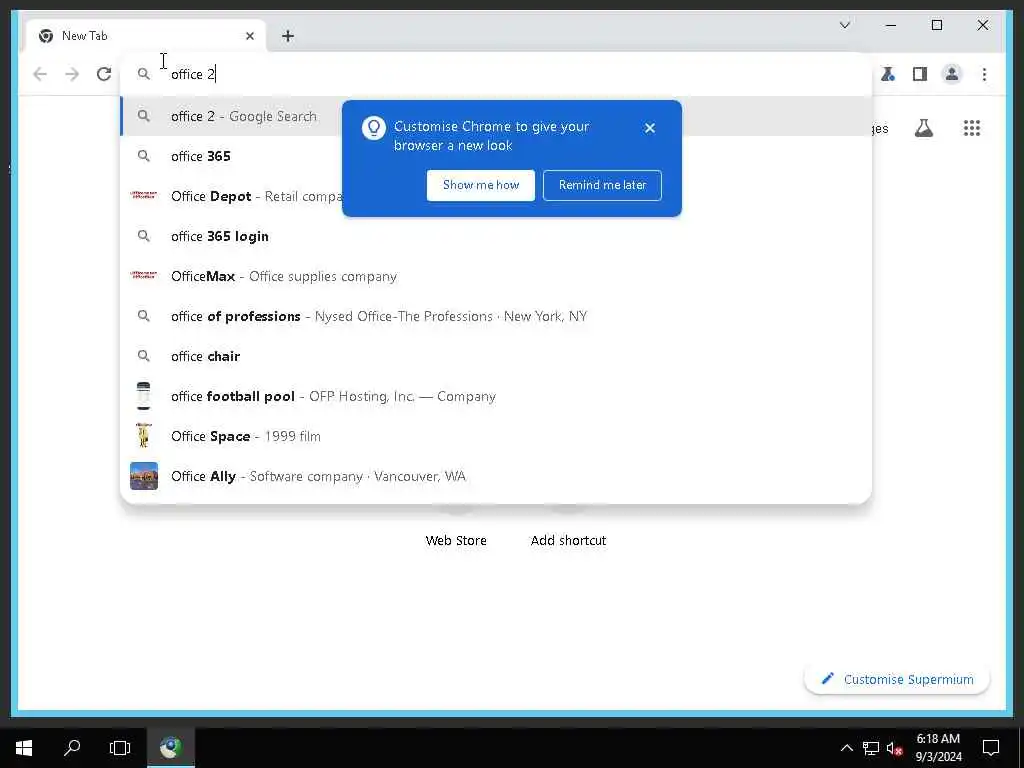Viewport: 1024px width, 768px height.
Task: Click the OfficeMax logo icon
Action: [144, 275]
